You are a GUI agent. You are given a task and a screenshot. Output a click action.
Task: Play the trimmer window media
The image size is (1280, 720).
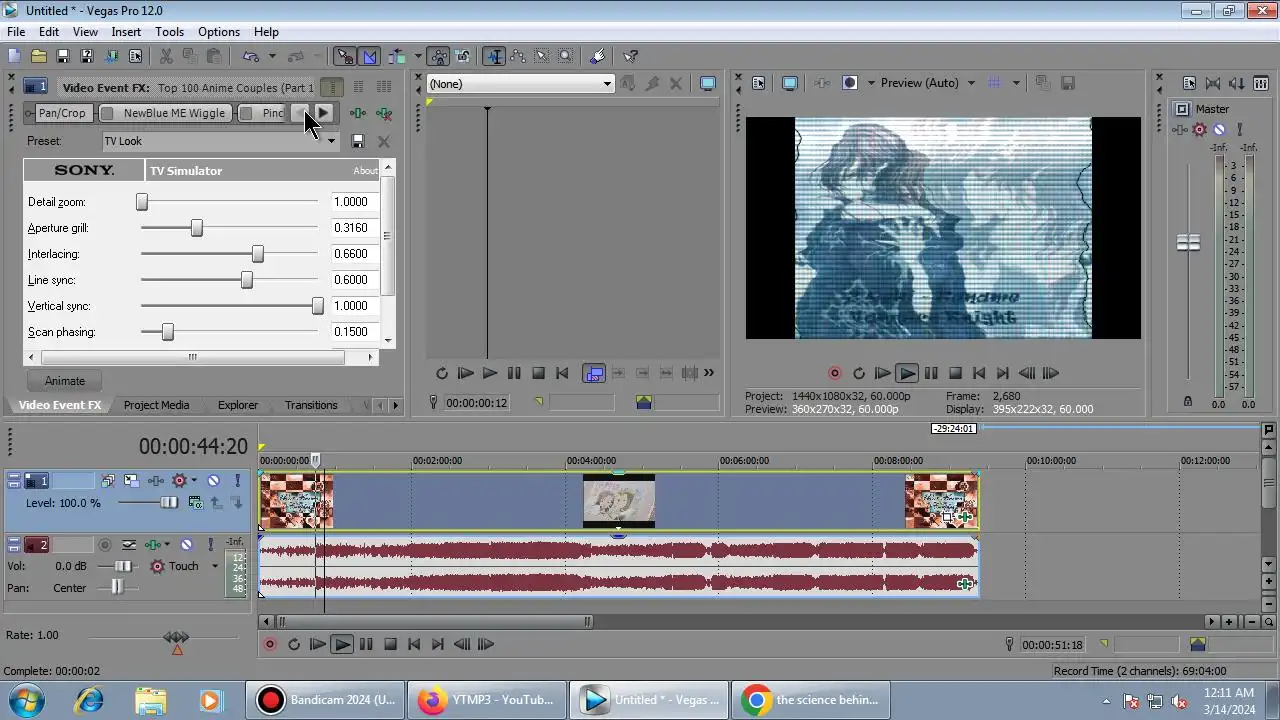coord(490,373)
